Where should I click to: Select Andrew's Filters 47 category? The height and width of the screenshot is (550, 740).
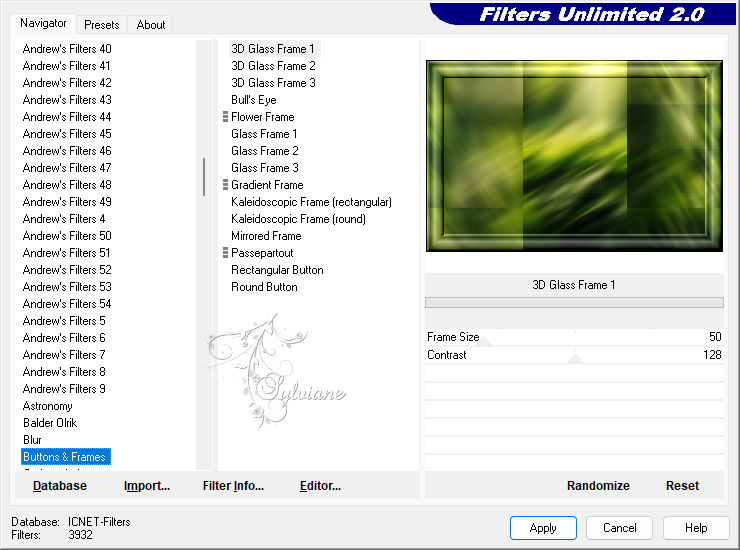67,168
